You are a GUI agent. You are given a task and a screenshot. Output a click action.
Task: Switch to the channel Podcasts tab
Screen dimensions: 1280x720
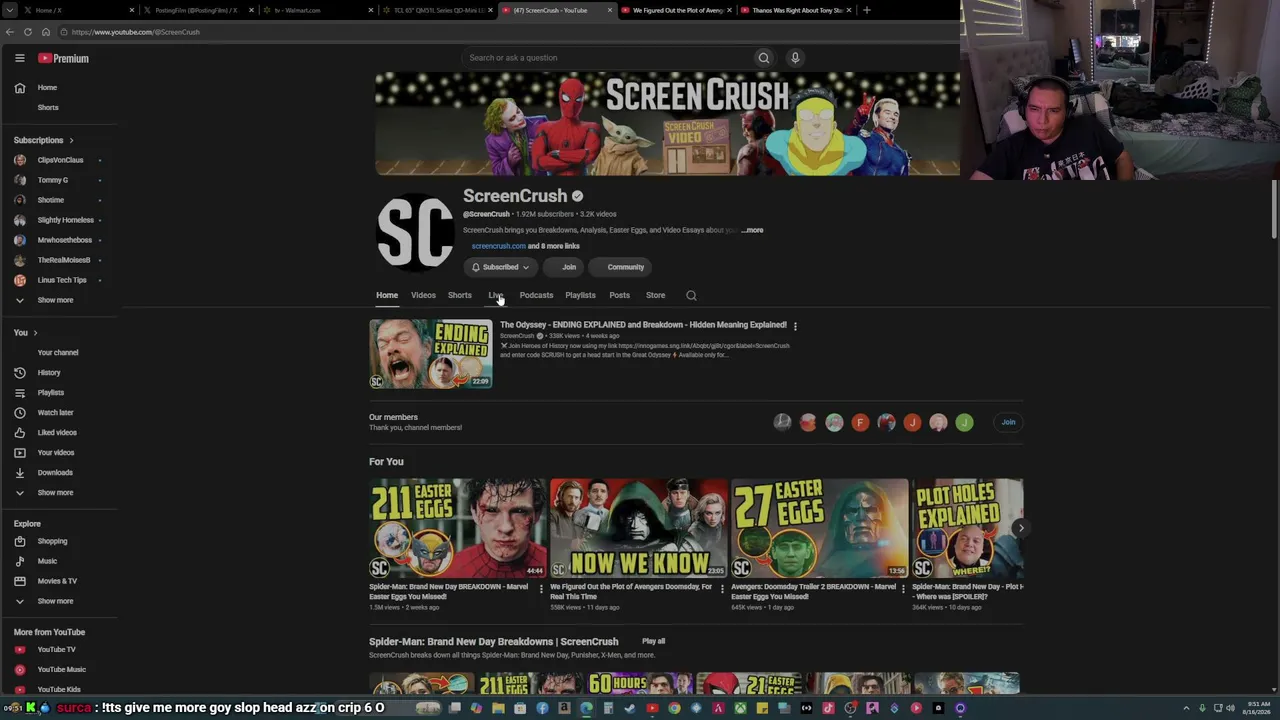[x=536, y=295]
